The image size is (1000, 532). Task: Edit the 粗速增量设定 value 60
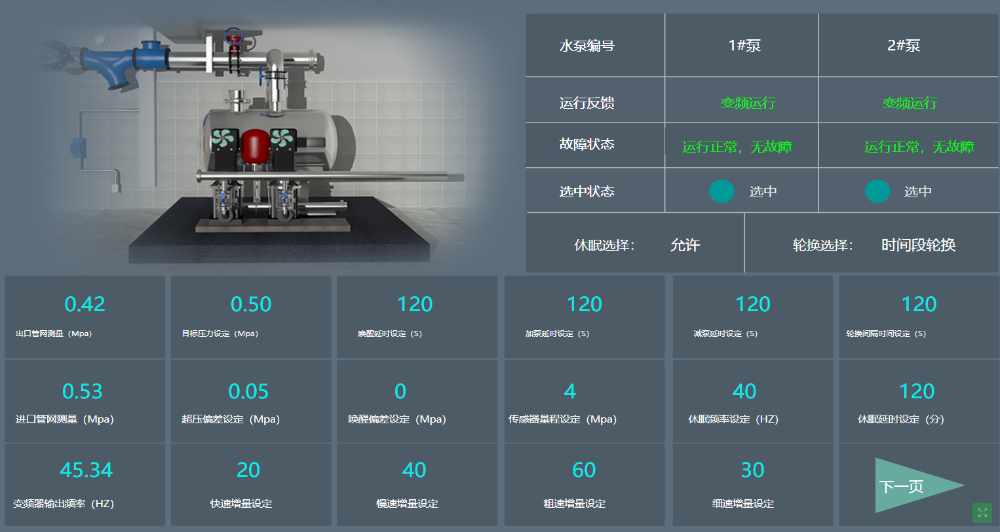pos(584,470)
